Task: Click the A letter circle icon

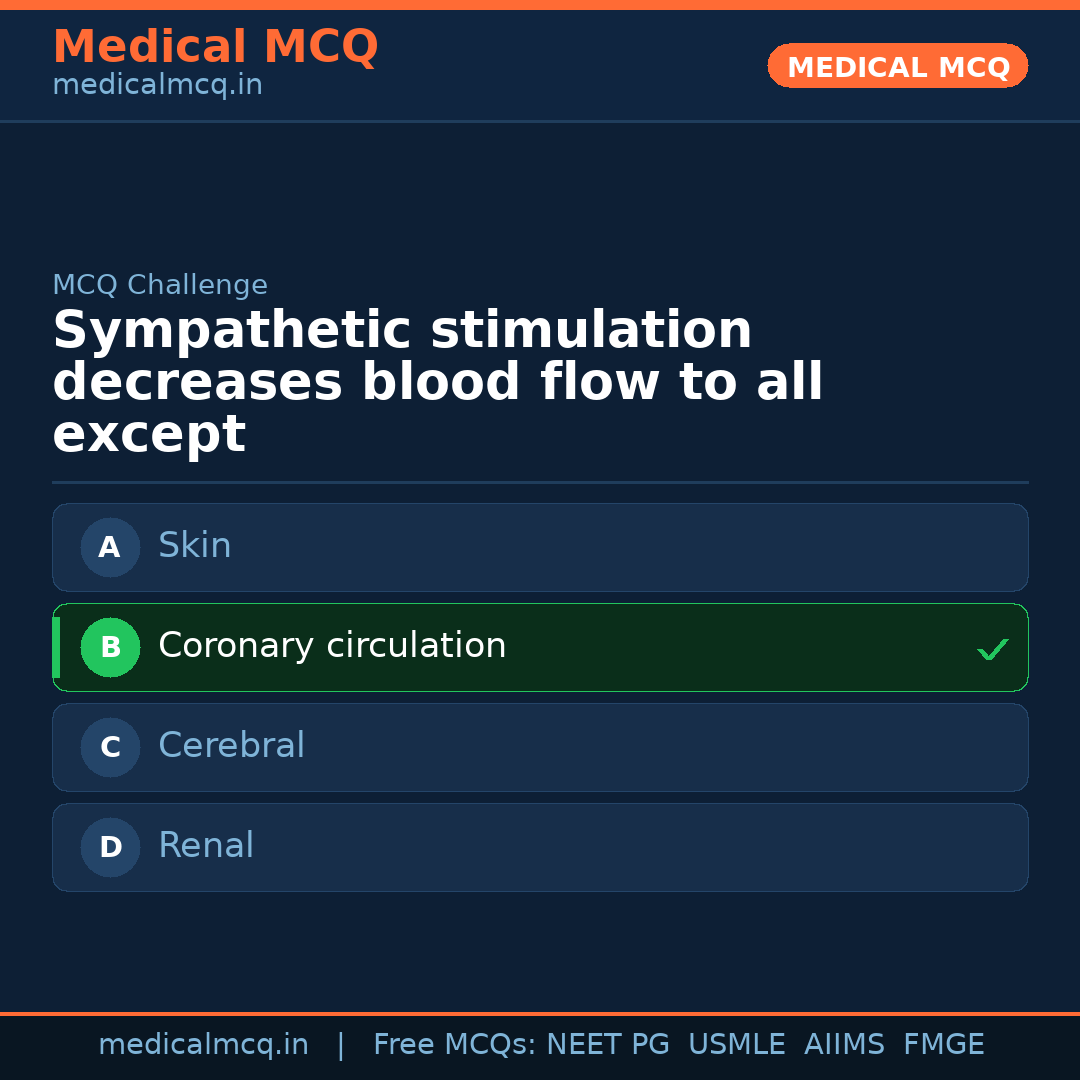Action: (110, 547)
